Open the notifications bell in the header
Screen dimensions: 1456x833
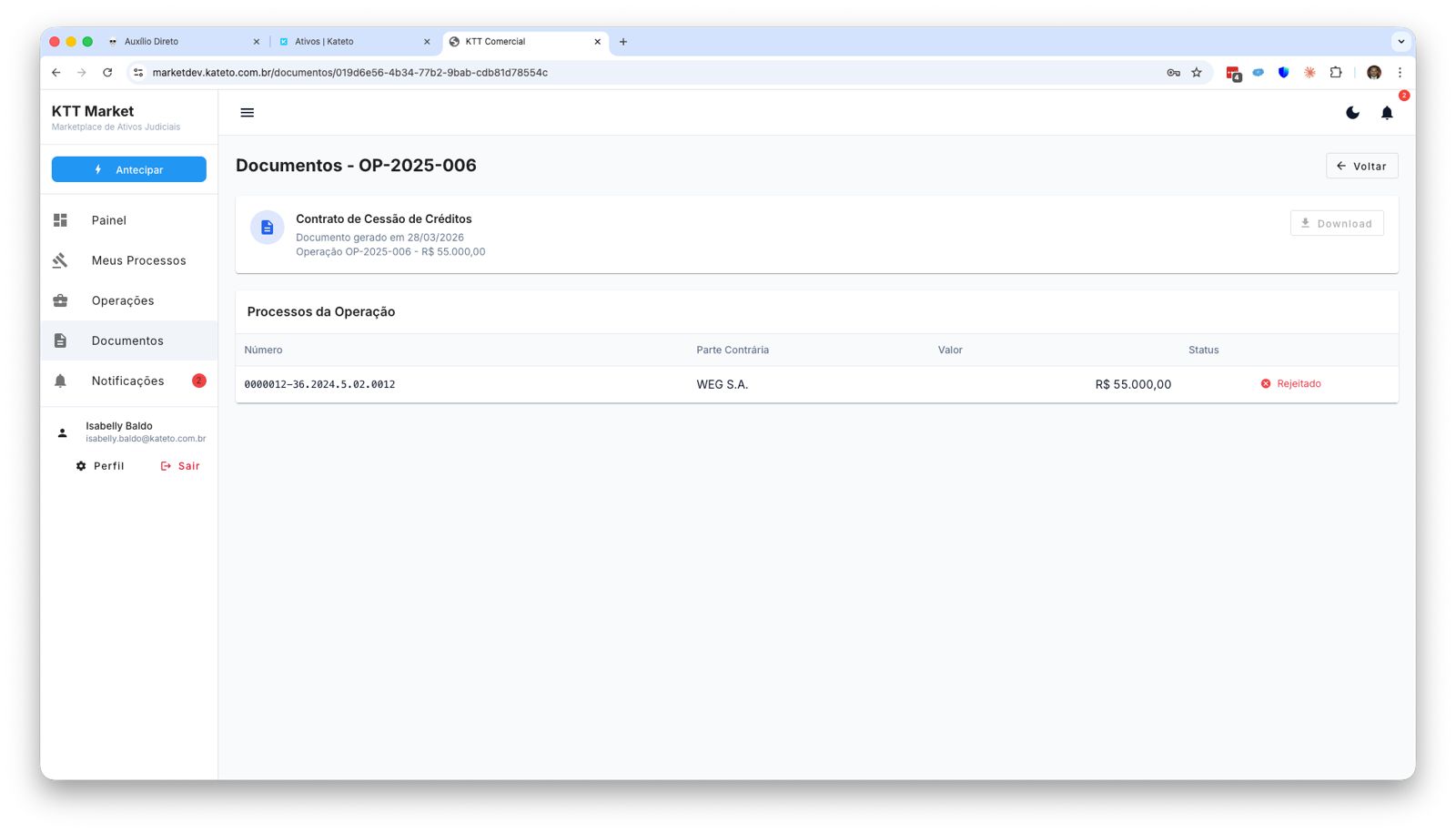pyautogui.click(x=1386, y=113)
